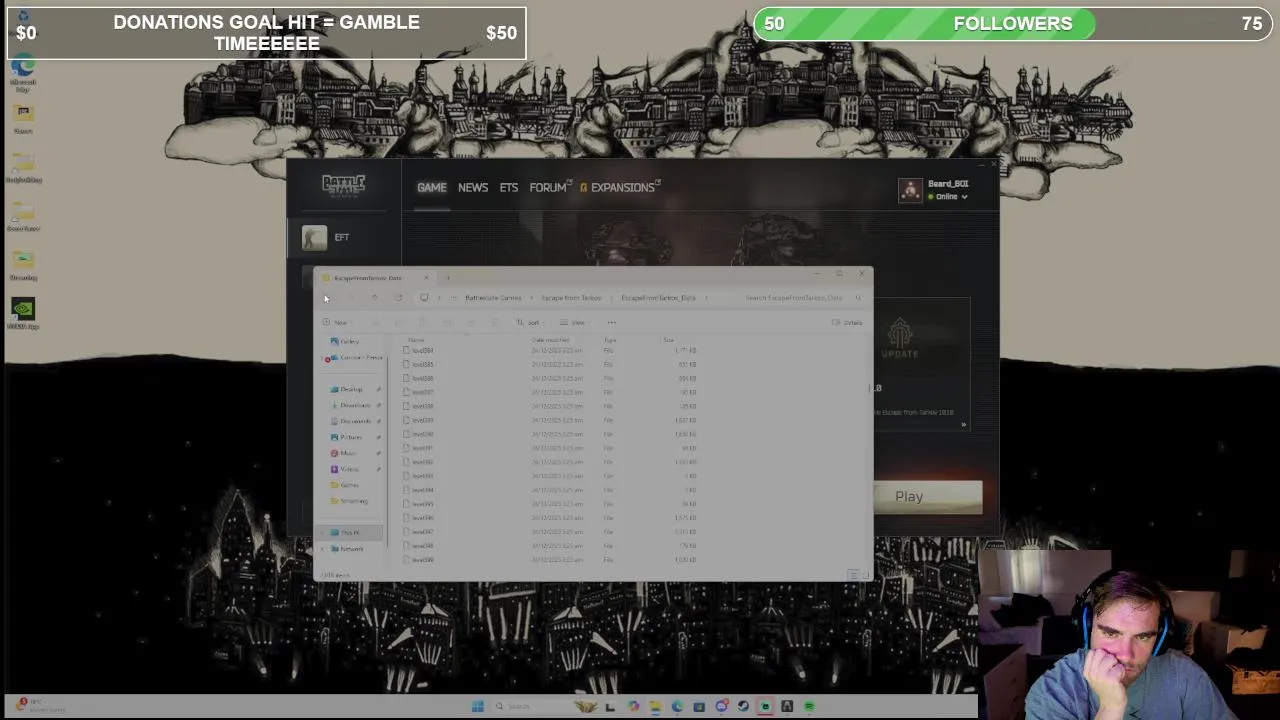
Task: Expand the Network tree node
Action: [x=321, y=548]
